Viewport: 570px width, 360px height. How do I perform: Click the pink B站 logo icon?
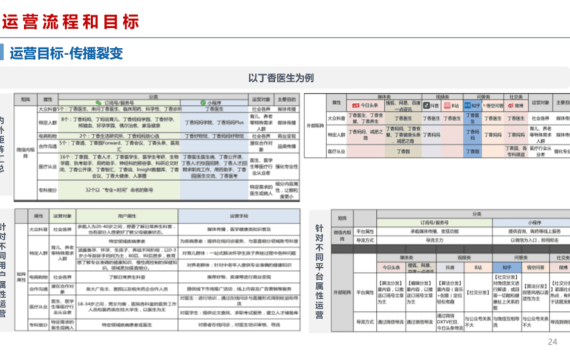(x=447, y=105)
